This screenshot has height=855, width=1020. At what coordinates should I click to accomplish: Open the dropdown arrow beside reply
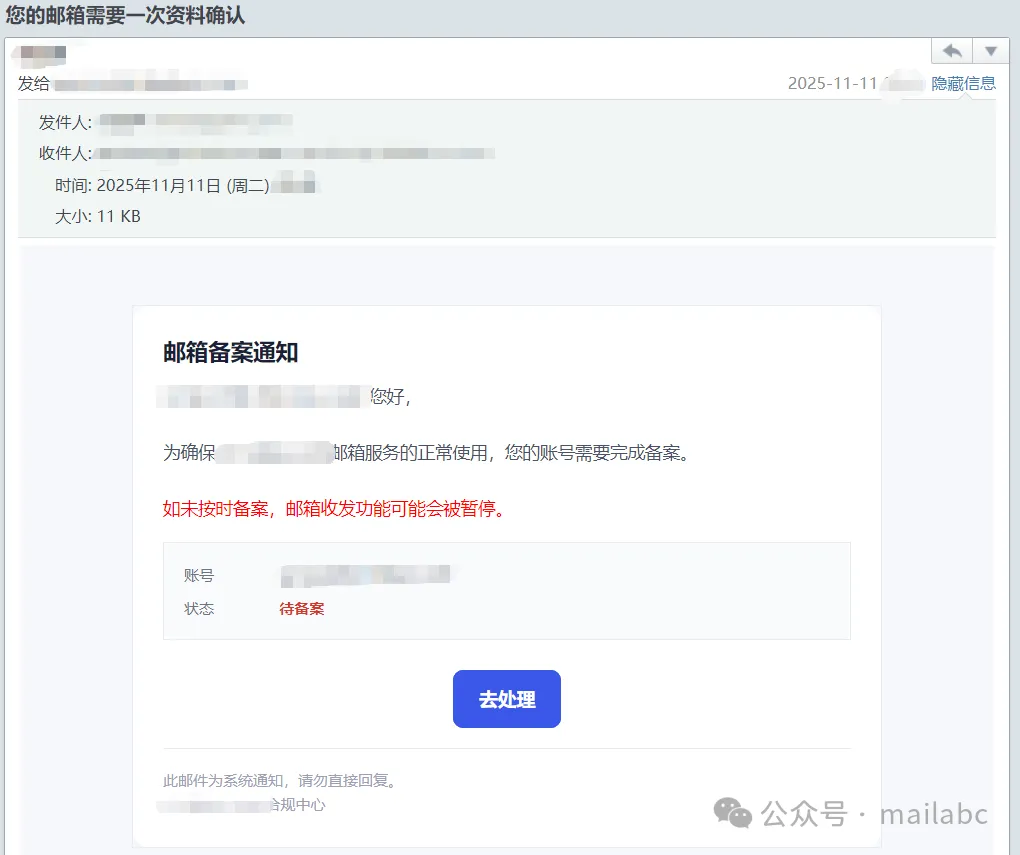991,51
